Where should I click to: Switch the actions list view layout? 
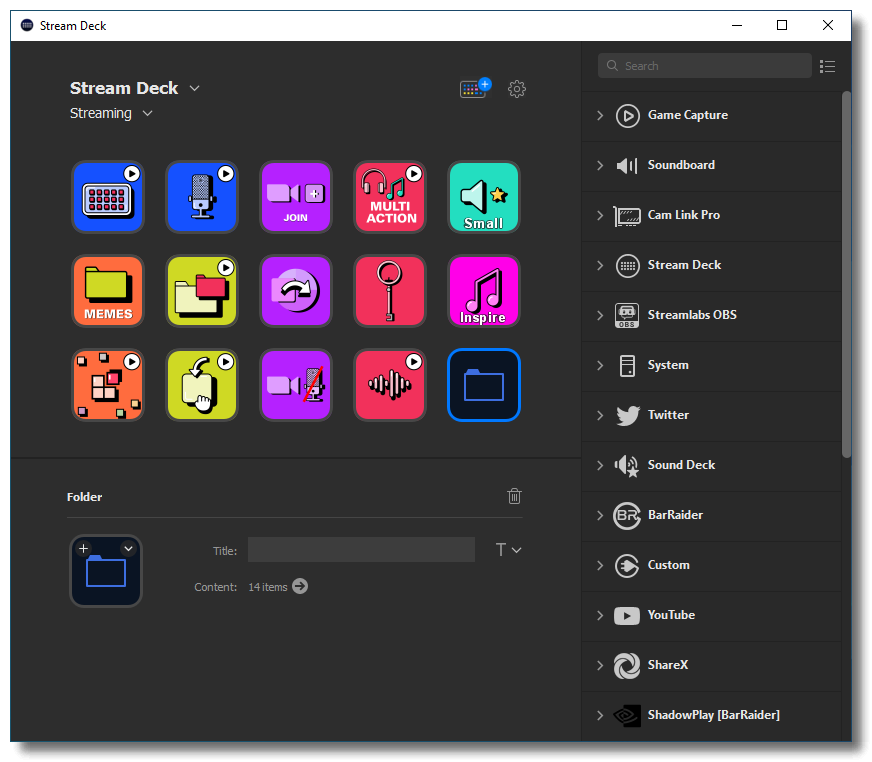(x=828, y=66)
